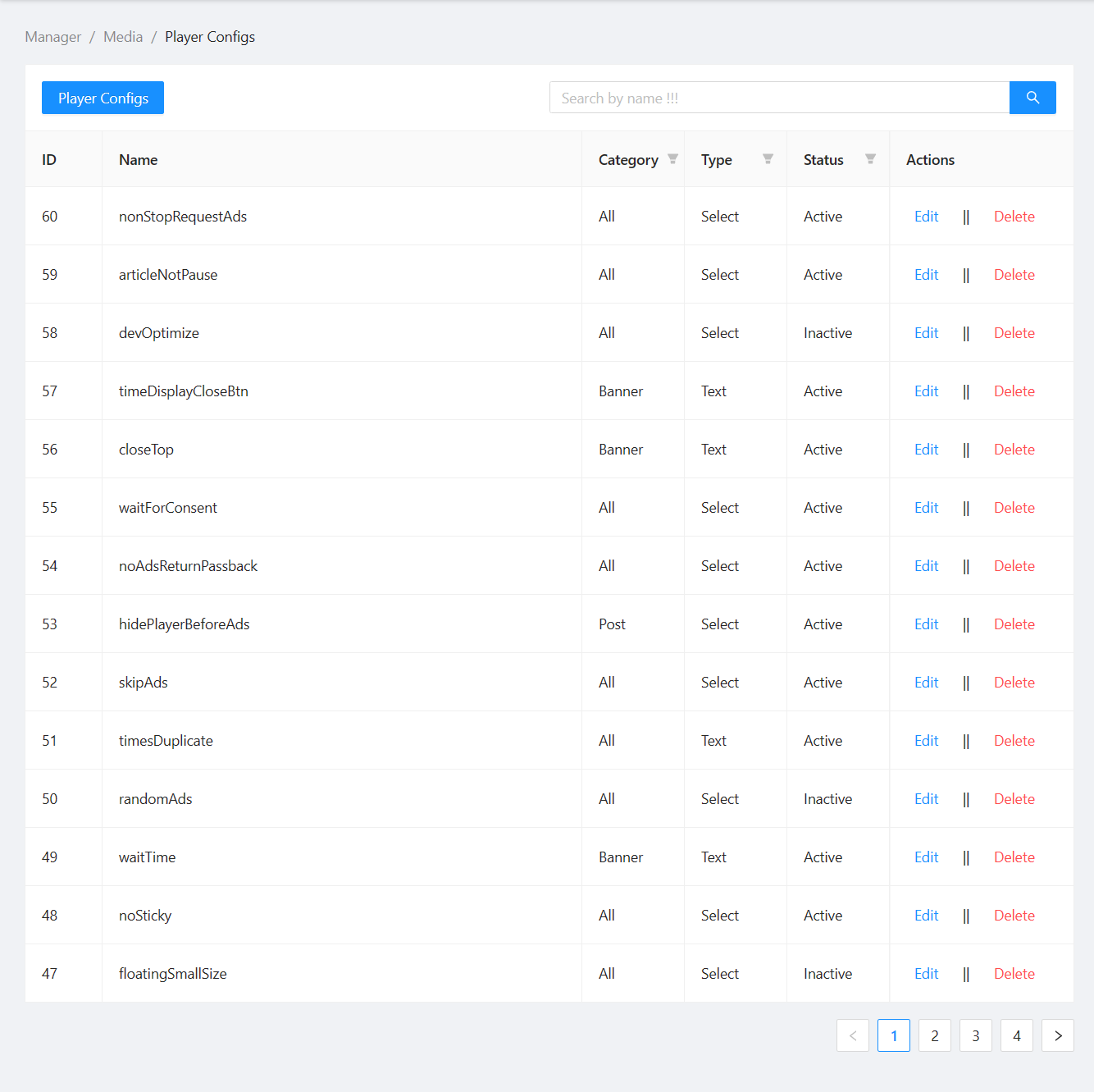Edit the nonStopRequestAds config
This screenshot has width=1094, height=1092.
(927, 217)
